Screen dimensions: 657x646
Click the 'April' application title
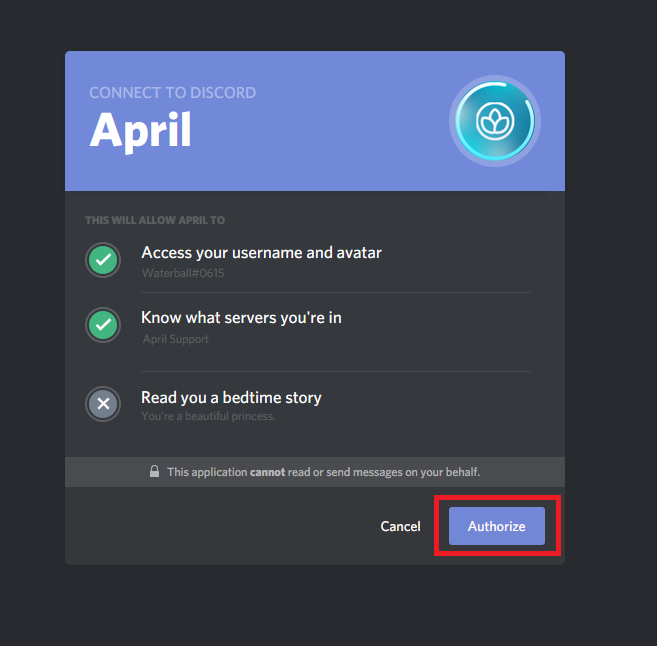tap(140, 131)
